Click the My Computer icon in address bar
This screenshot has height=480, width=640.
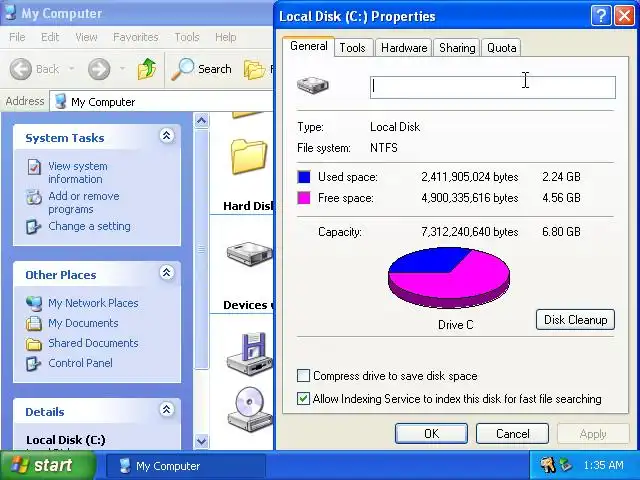(60, 102)
